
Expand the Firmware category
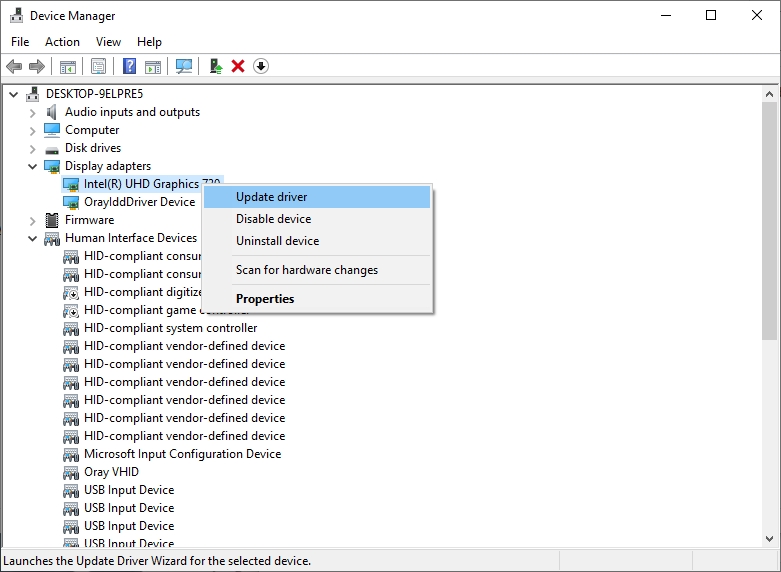(x=32, y=221)
